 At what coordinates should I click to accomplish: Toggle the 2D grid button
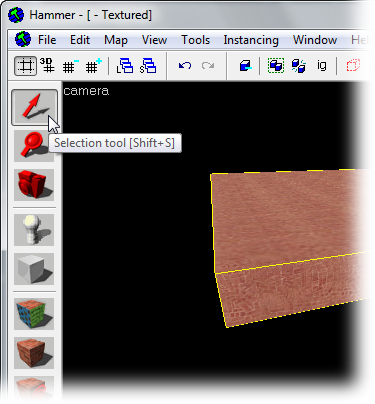coord(26,66)
